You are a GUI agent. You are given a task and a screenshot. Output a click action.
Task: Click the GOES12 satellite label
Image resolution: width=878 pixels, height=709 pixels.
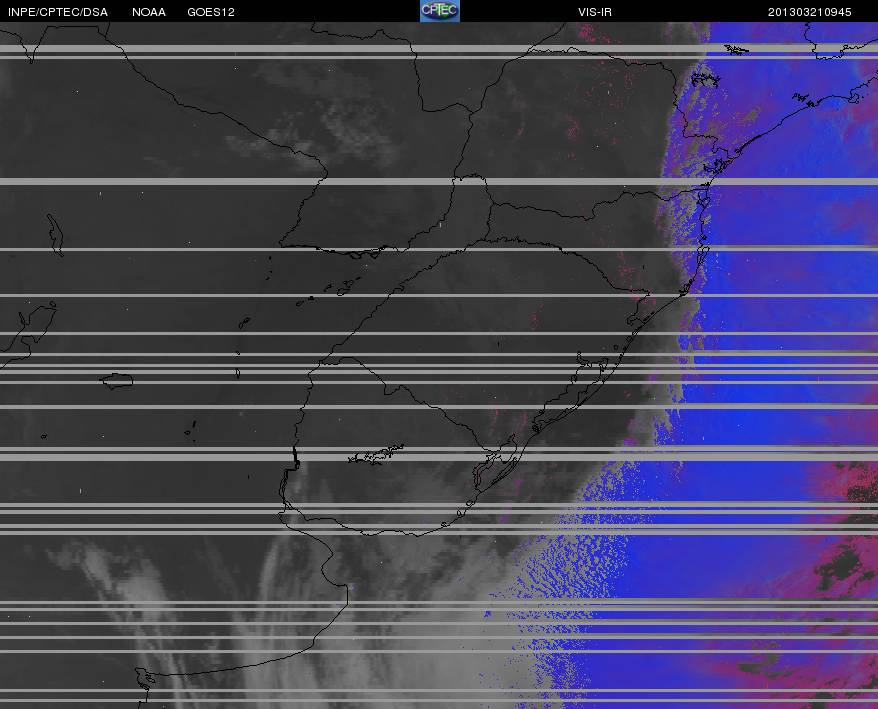pyautogui.click(x=211, y=12)
